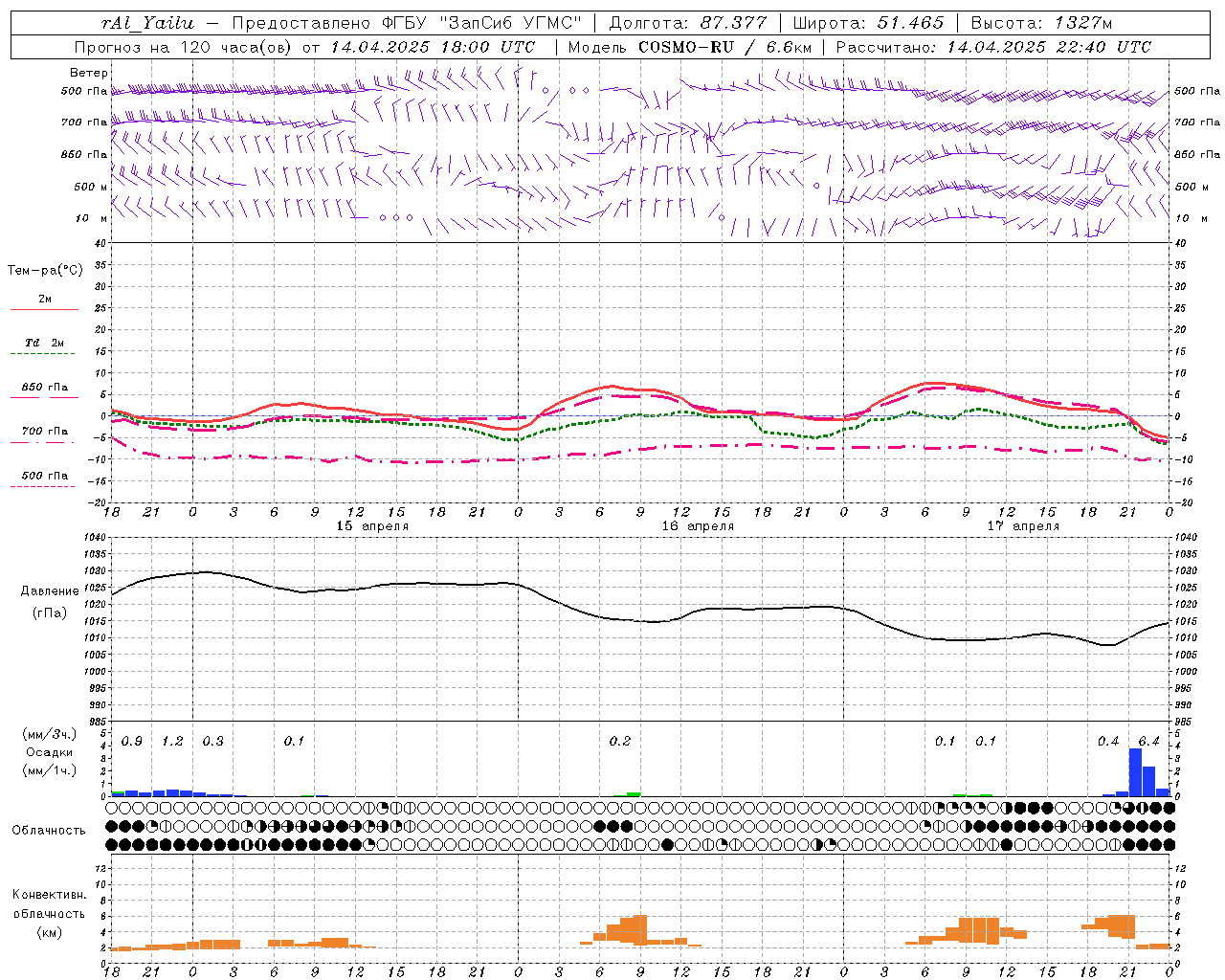Screen dimensions: 1225x980
Task: Click the 6.4 precipitation total
Action: [1148, 741]
